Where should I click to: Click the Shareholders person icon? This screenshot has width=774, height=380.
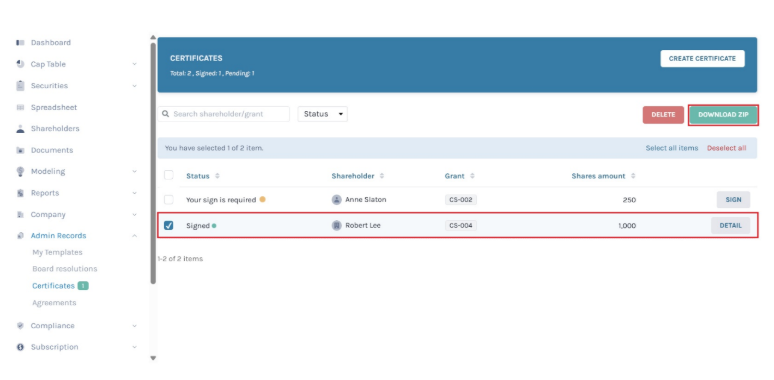point(20,129)
